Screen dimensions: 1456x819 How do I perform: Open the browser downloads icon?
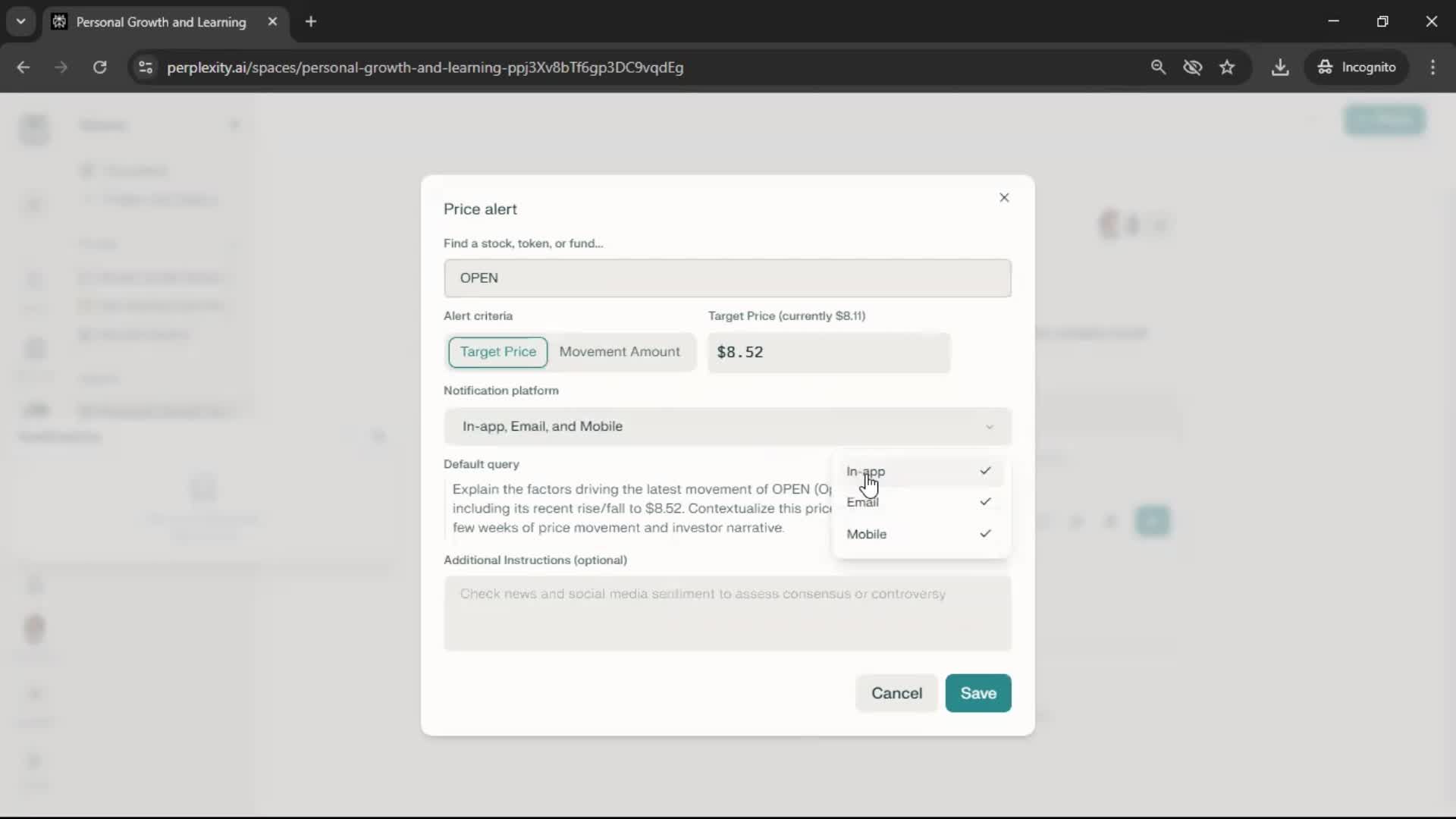coord(1280,67)
